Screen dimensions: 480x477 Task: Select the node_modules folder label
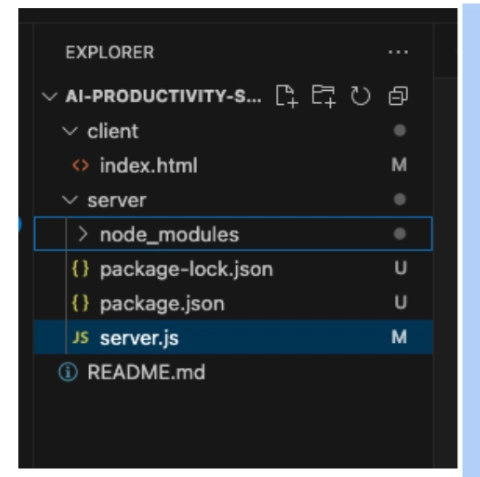click(x=169, y=235)
